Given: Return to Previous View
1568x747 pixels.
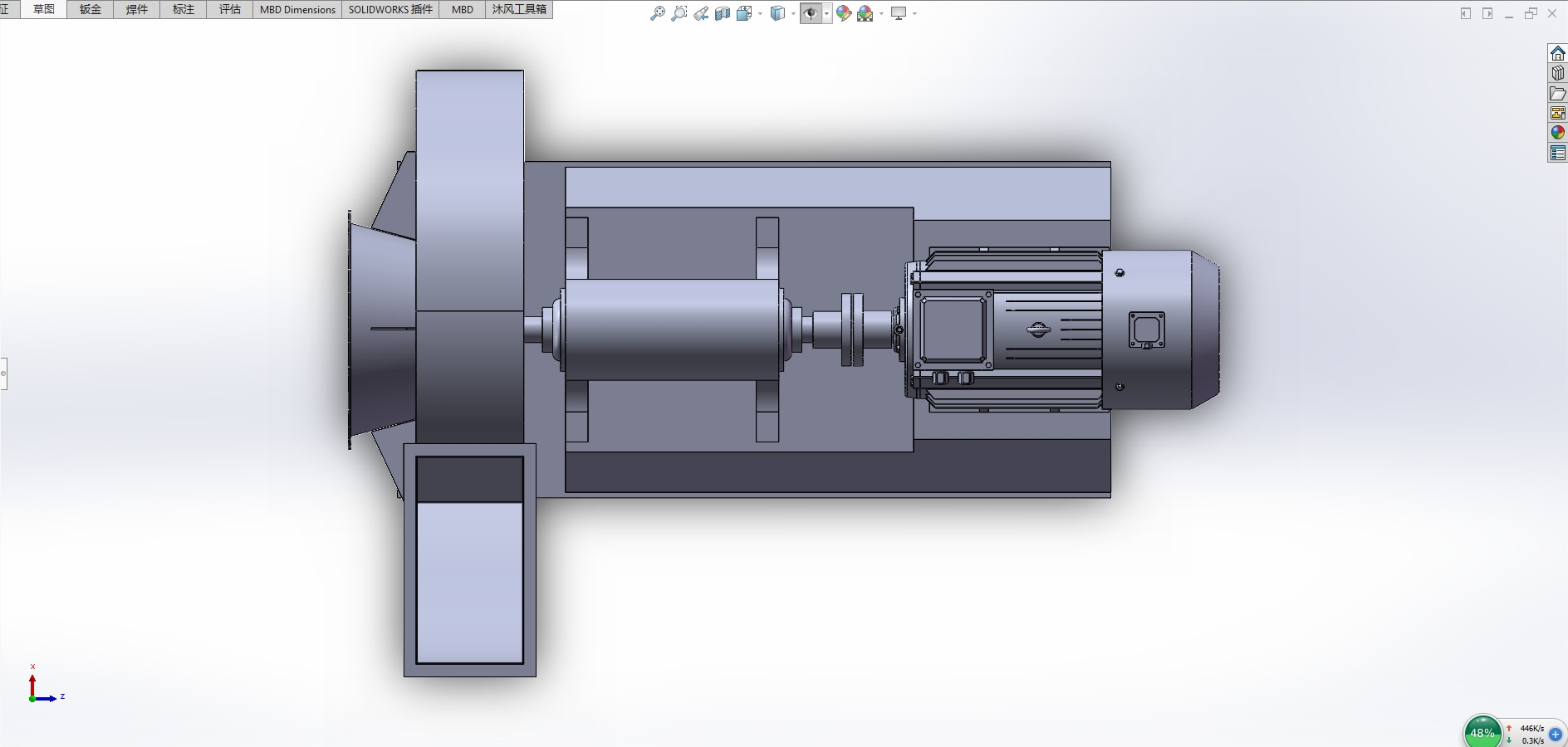Looking at the screenshot, I should coord(702,13).
